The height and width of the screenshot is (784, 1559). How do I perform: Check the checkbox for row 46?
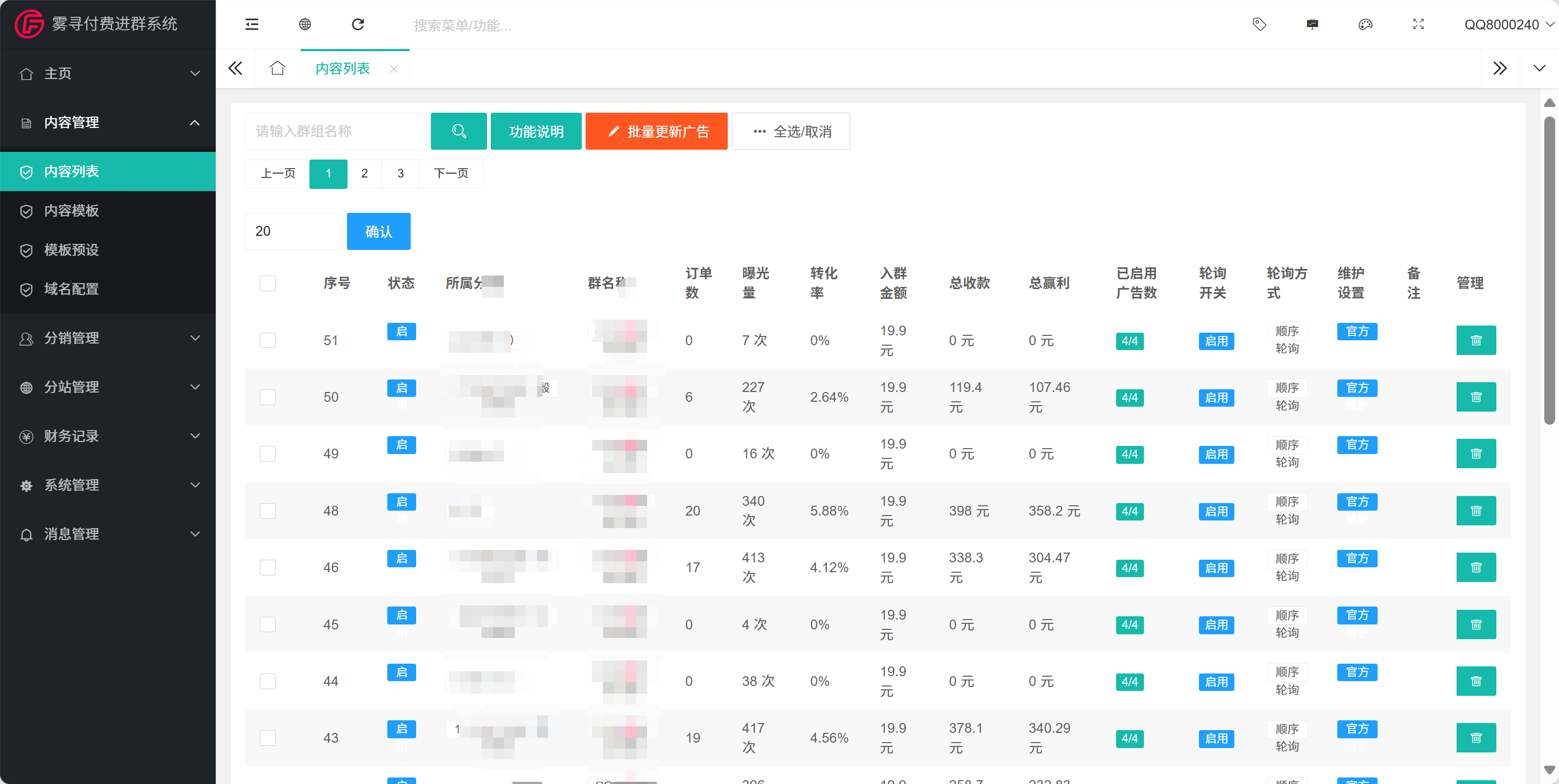267,567
